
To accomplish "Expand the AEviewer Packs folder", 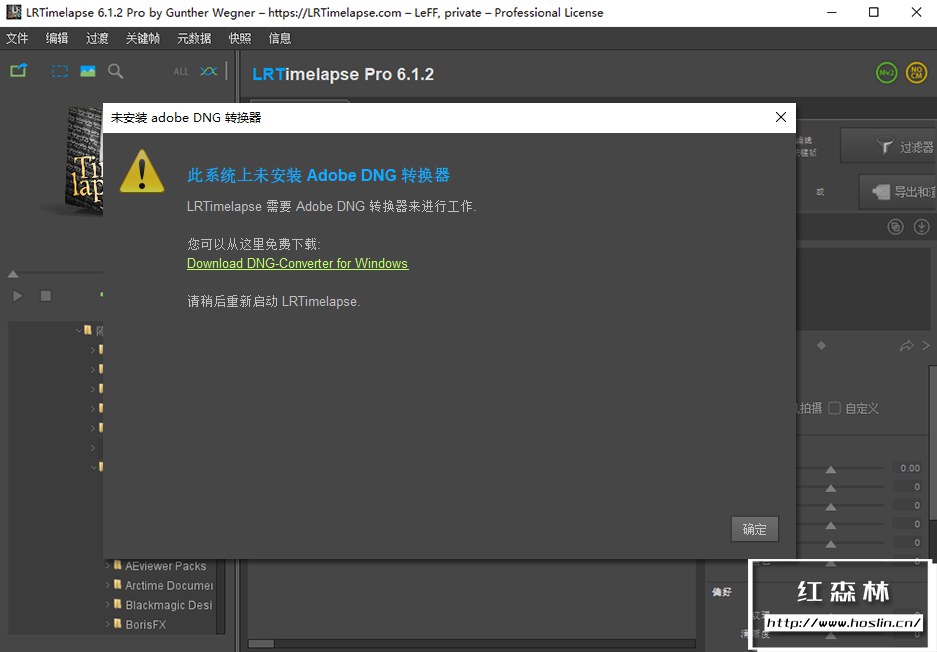I will 108,565.
